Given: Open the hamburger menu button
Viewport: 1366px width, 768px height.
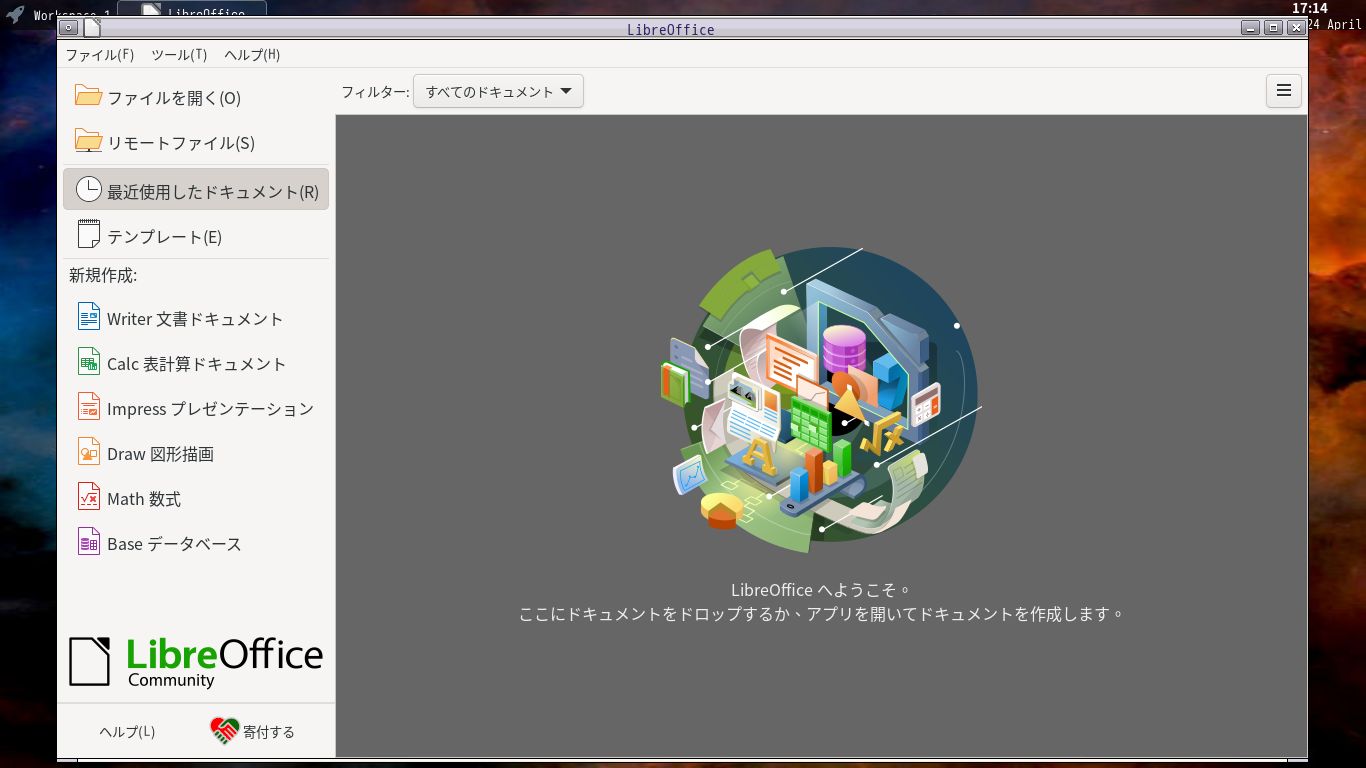Looking at the screenshot, I should [1284, 92].
